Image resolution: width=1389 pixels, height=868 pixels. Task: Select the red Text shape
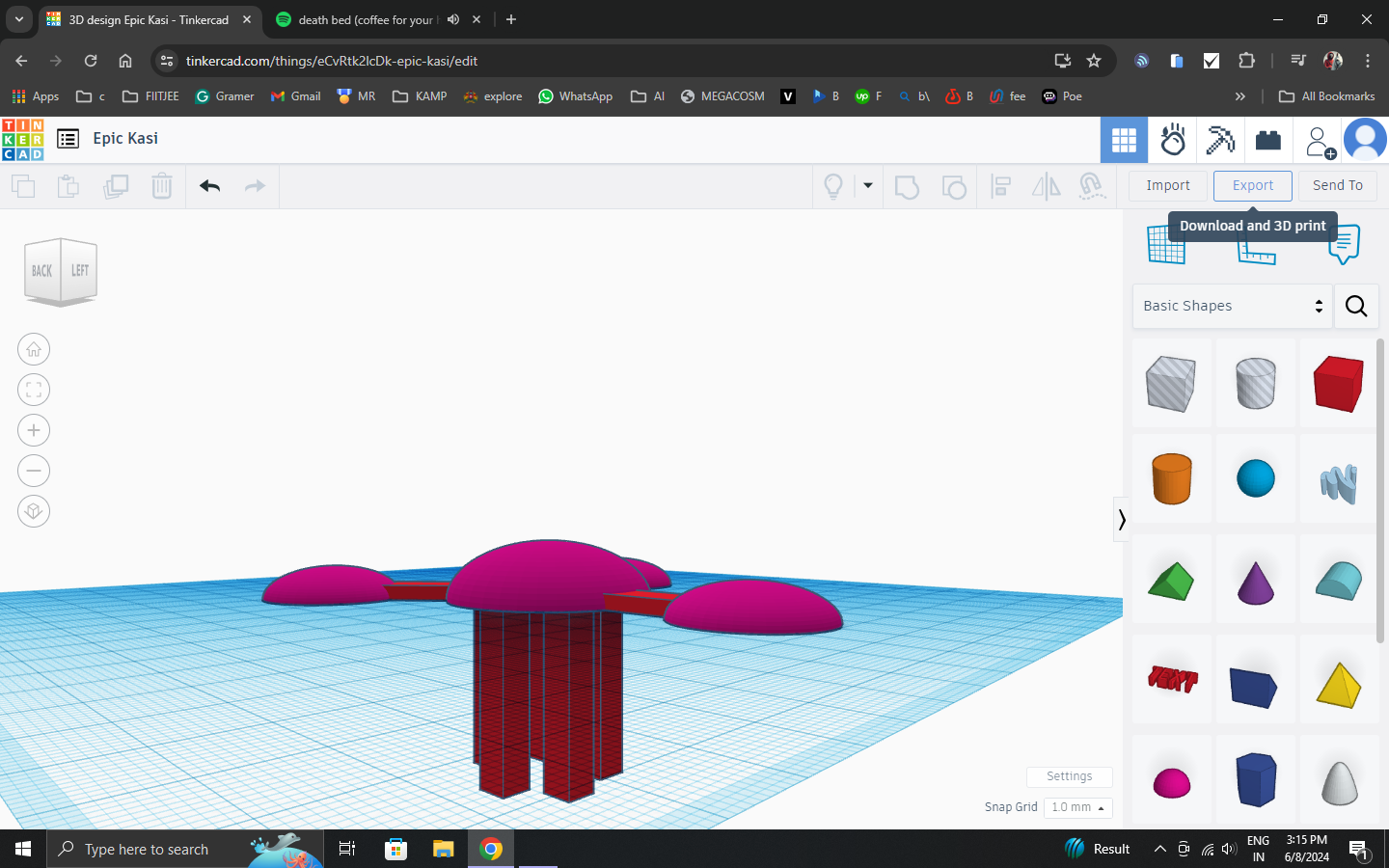click(x=1171, y=680)
